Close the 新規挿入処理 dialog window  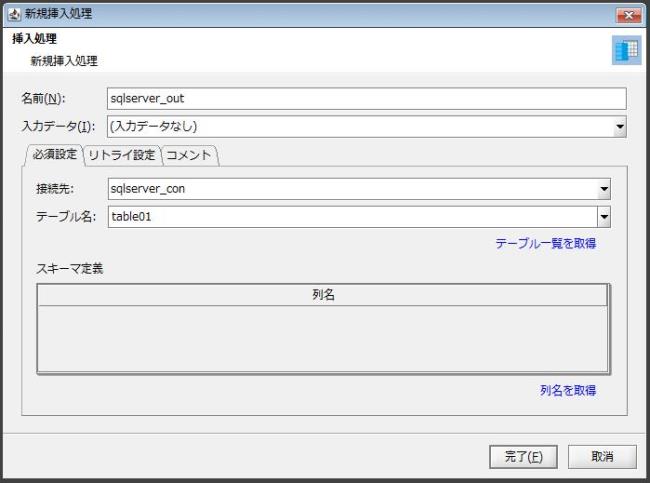pos(630,13)
